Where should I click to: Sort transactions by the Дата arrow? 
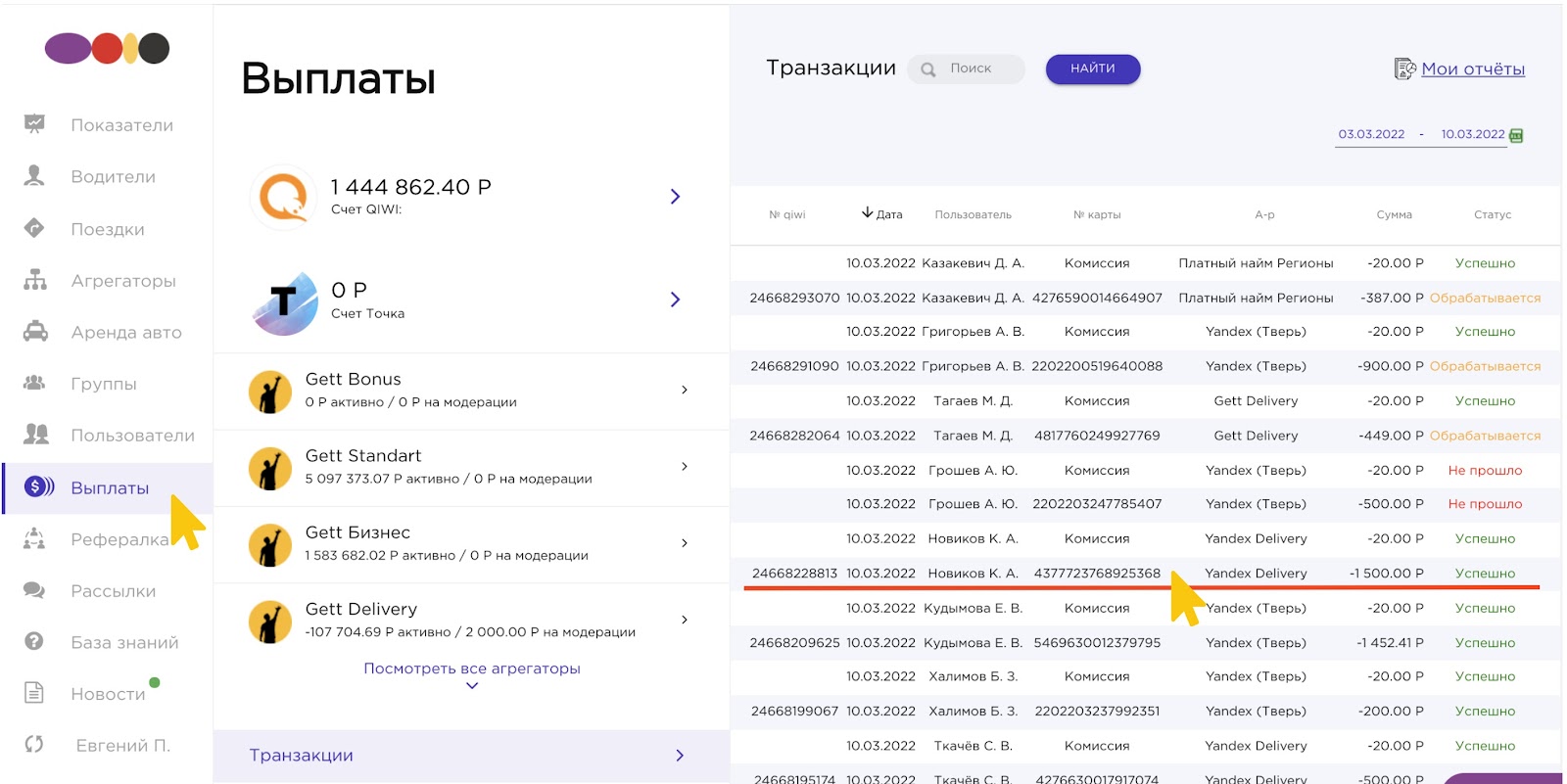tap(867, 213)
